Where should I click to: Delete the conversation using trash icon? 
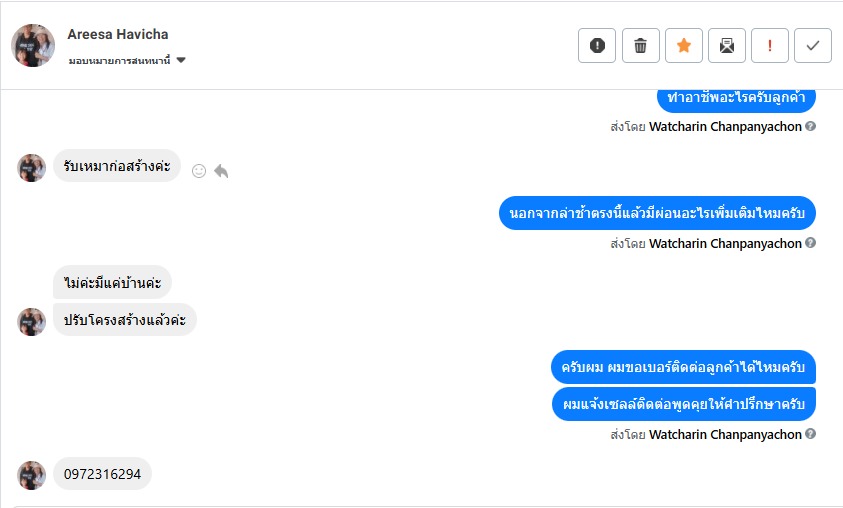[641, 45]
